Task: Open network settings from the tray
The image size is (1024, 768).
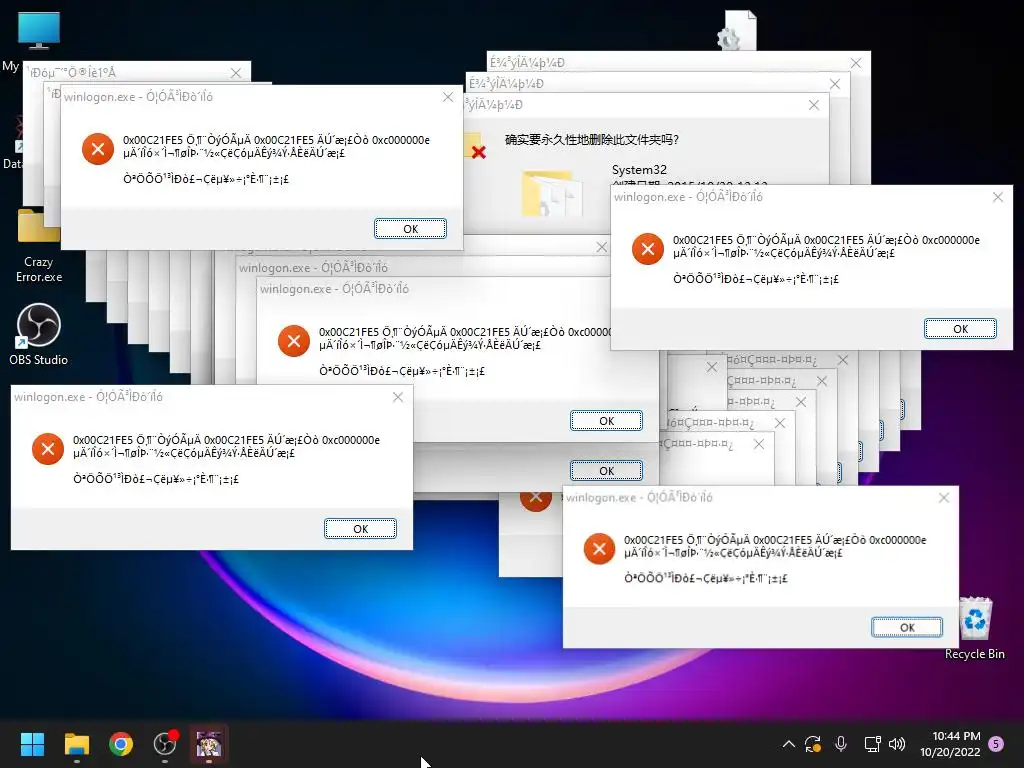Action: pyautogui.click(x=872, y=744)
